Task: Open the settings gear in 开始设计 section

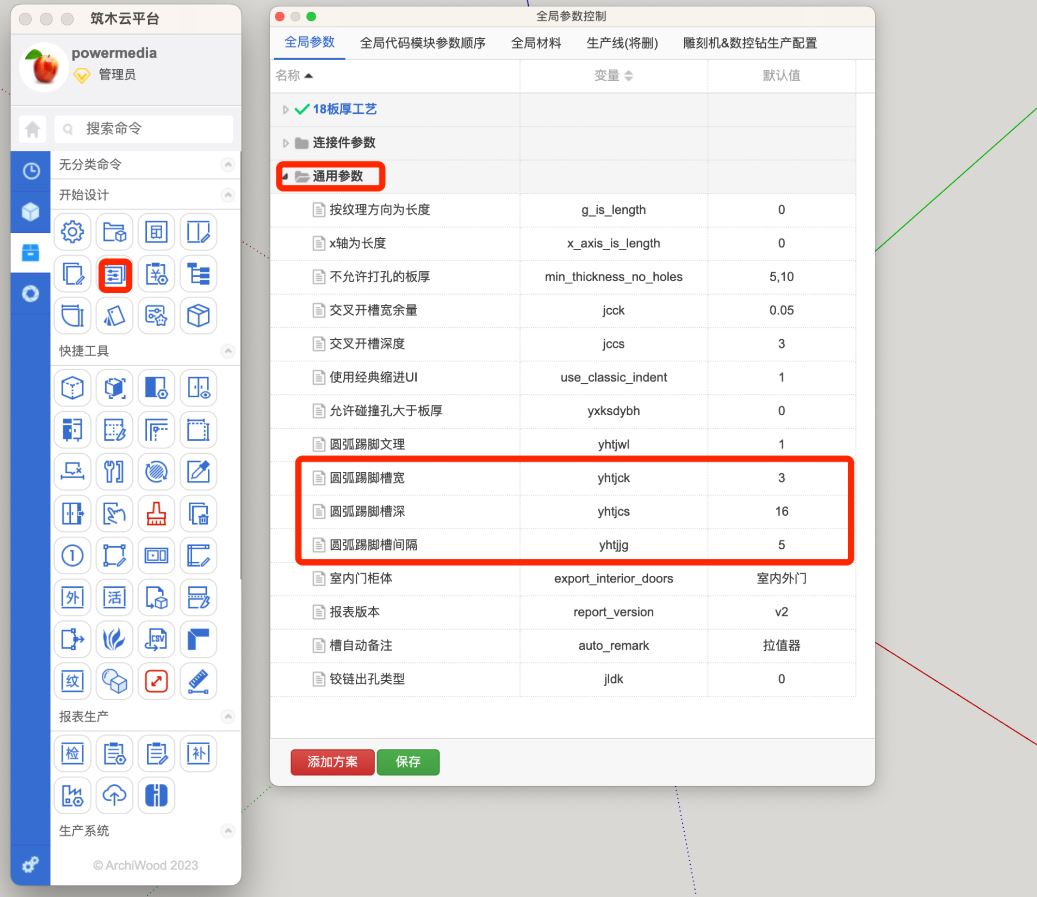Action: coord(72,231)
